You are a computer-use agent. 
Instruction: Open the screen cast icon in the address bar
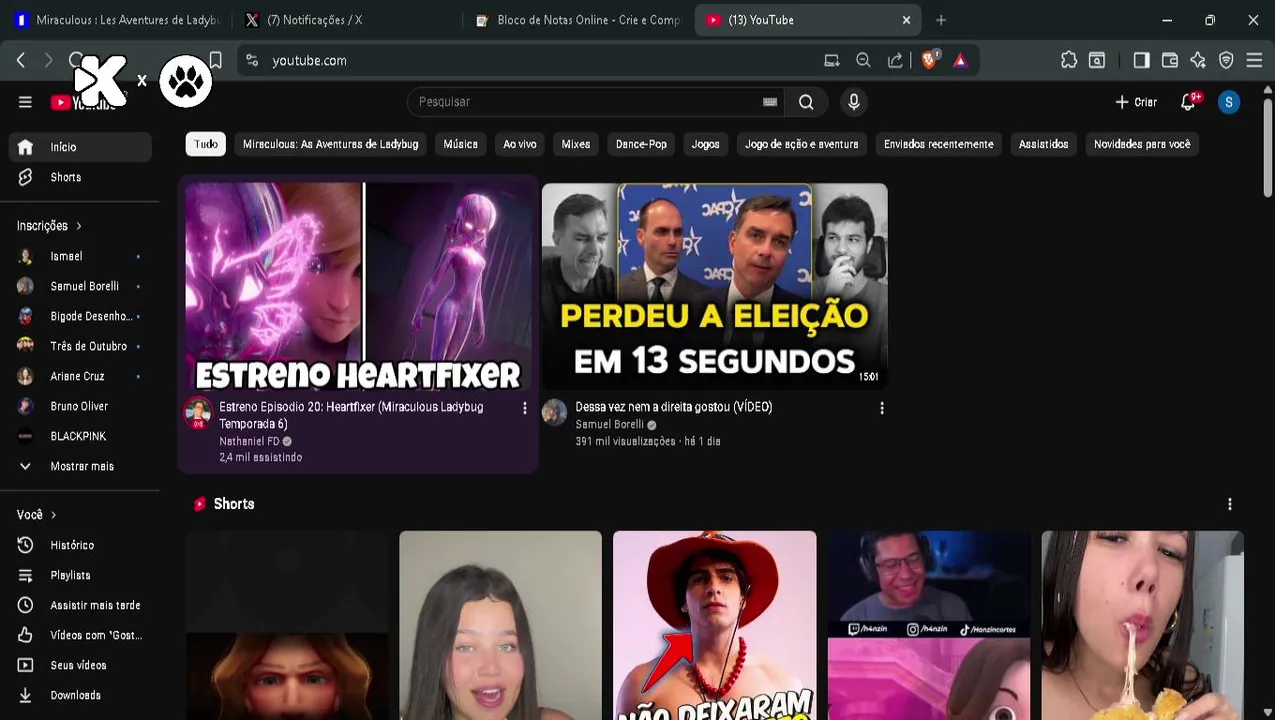[x=831, y=60]
